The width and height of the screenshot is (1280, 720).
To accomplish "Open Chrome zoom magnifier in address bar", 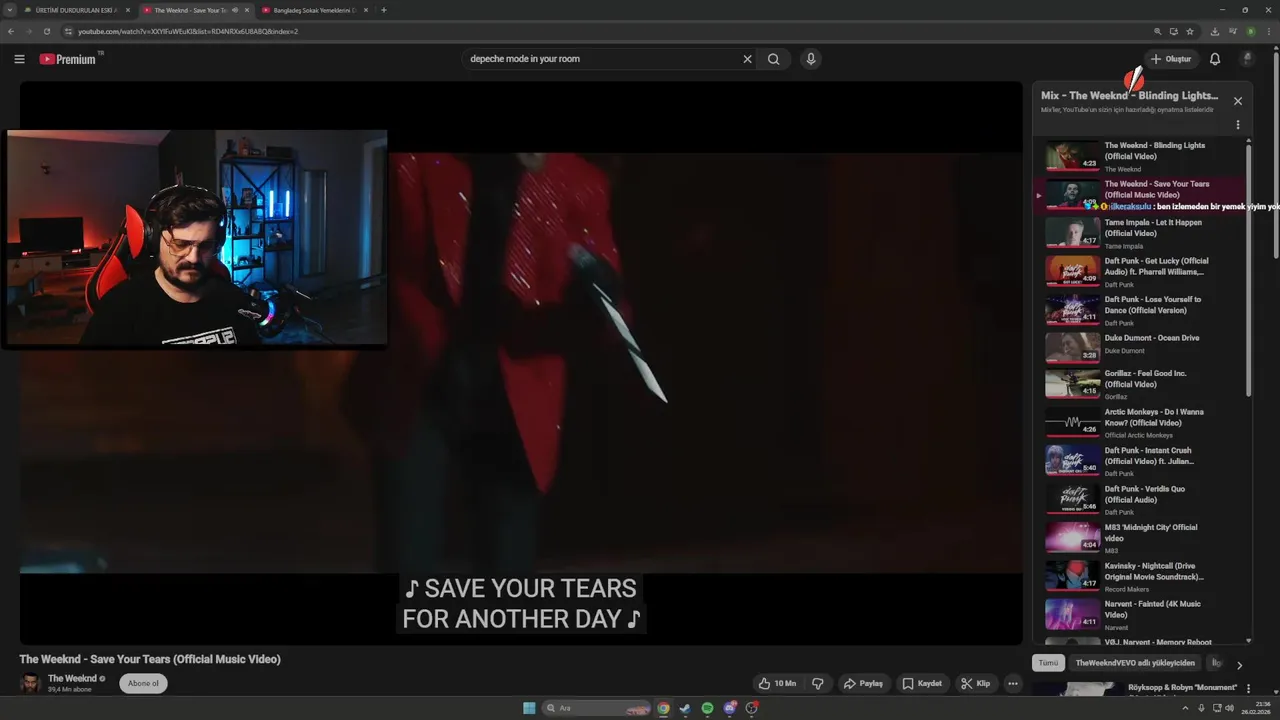I will (x=1158, y=31).
